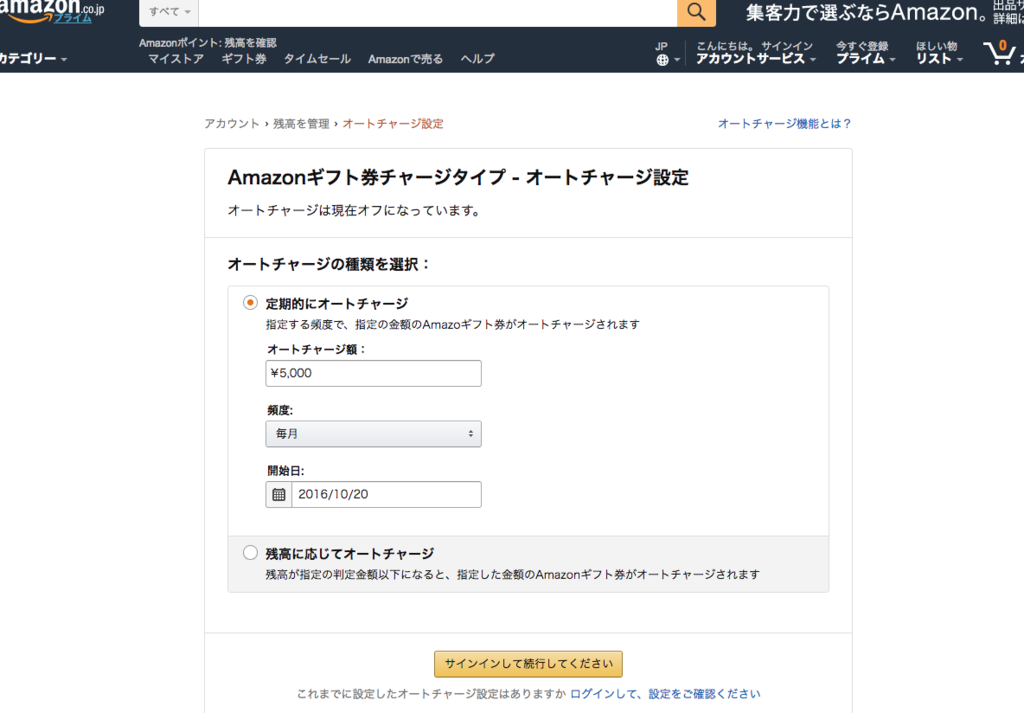
Task: Open the 頻度 毎月 dropdown
Action: click(374, 434)
